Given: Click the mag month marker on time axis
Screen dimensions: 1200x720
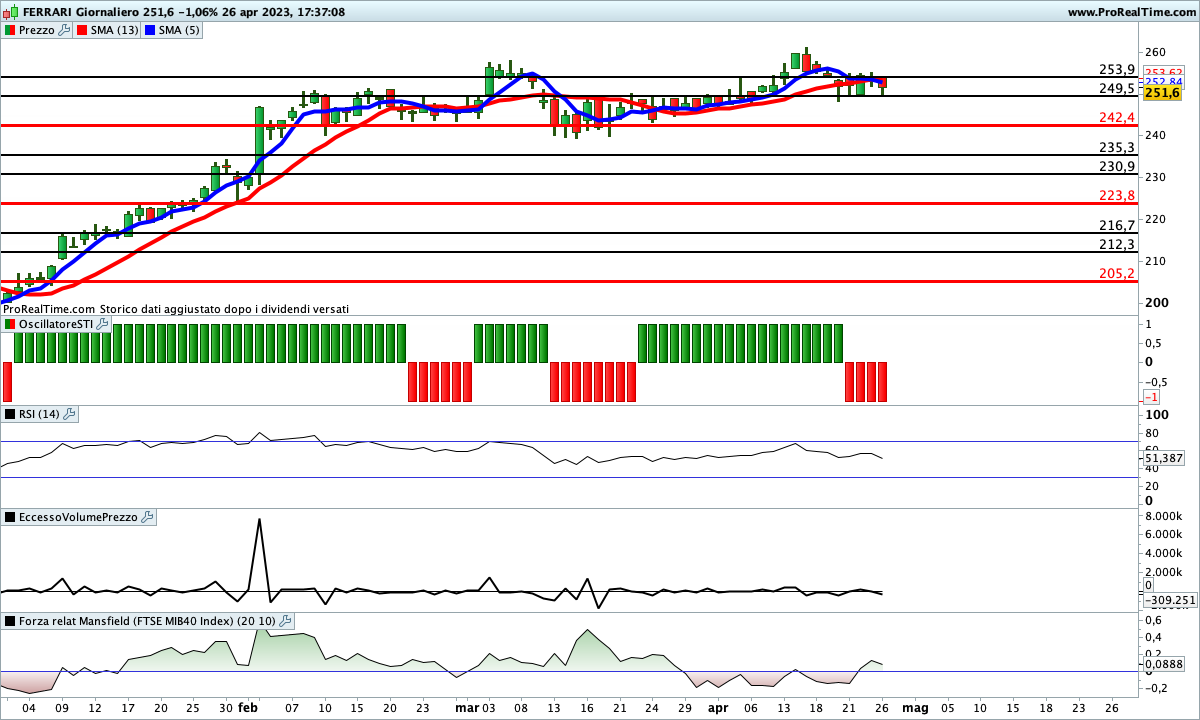Looking at the screenshot, I should click(x=915, y=707).
